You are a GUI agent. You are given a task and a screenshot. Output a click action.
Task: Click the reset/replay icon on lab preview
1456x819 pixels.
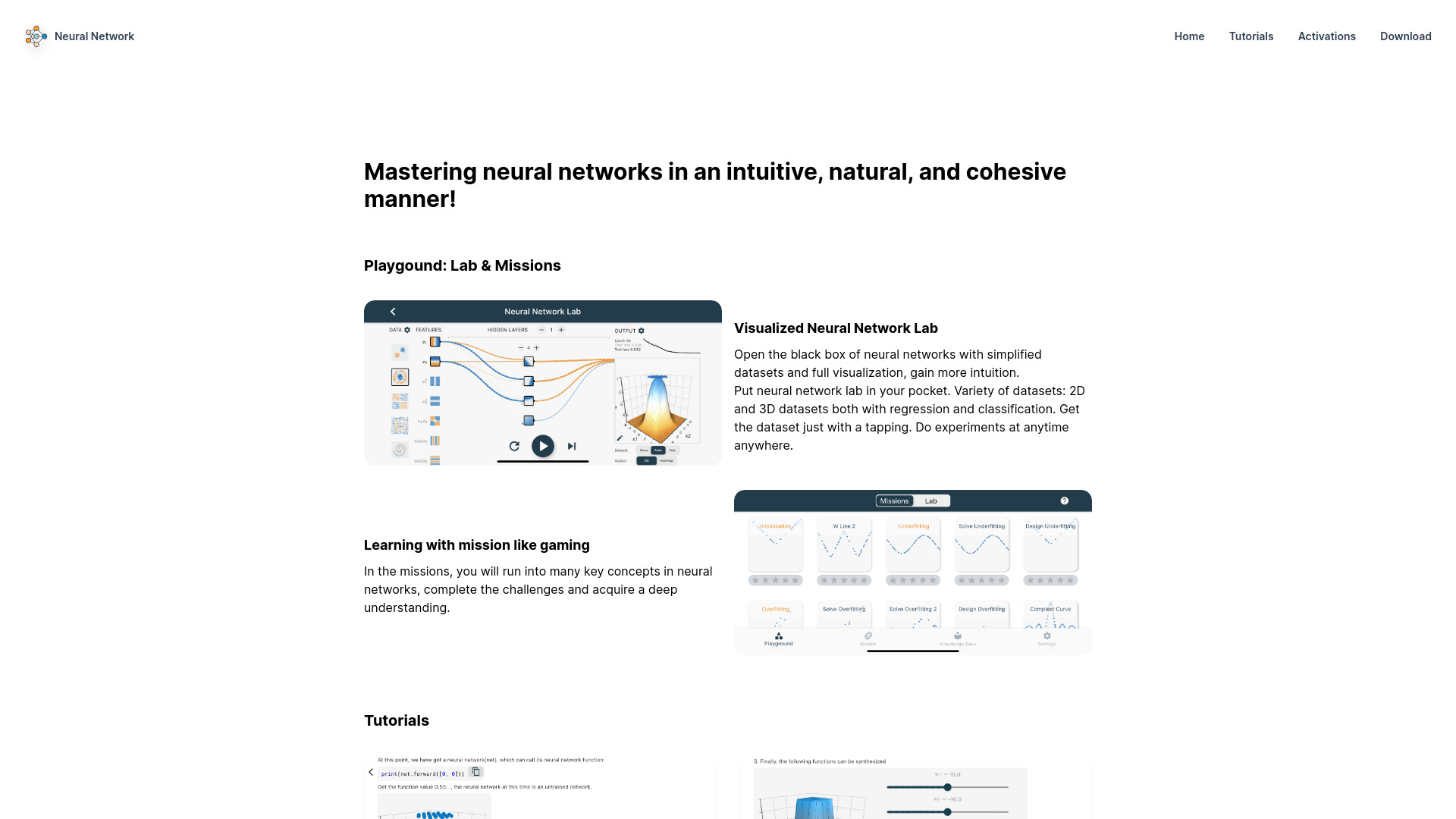(514, 446)
